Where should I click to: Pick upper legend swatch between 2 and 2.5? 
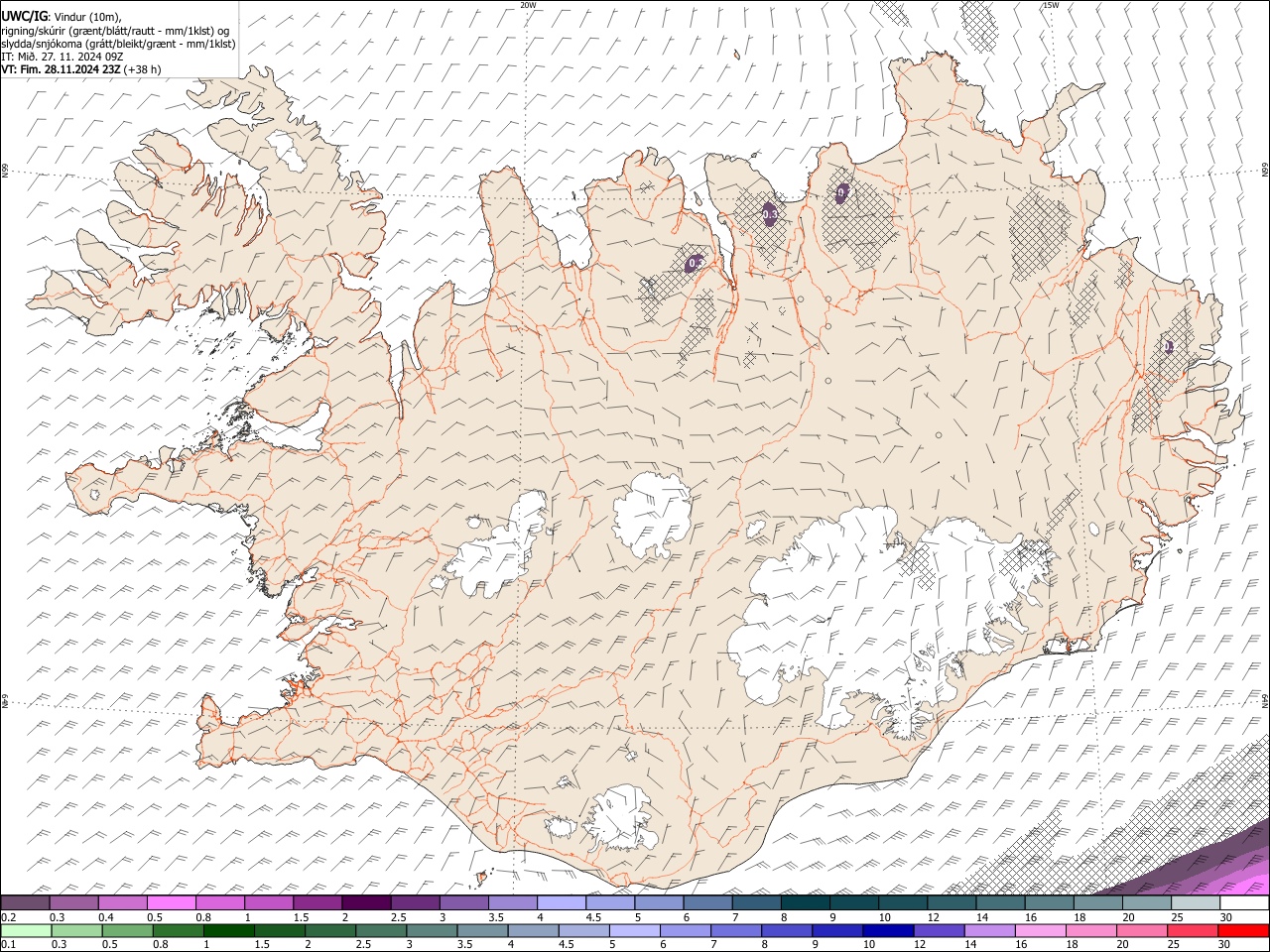coord(365,903)
